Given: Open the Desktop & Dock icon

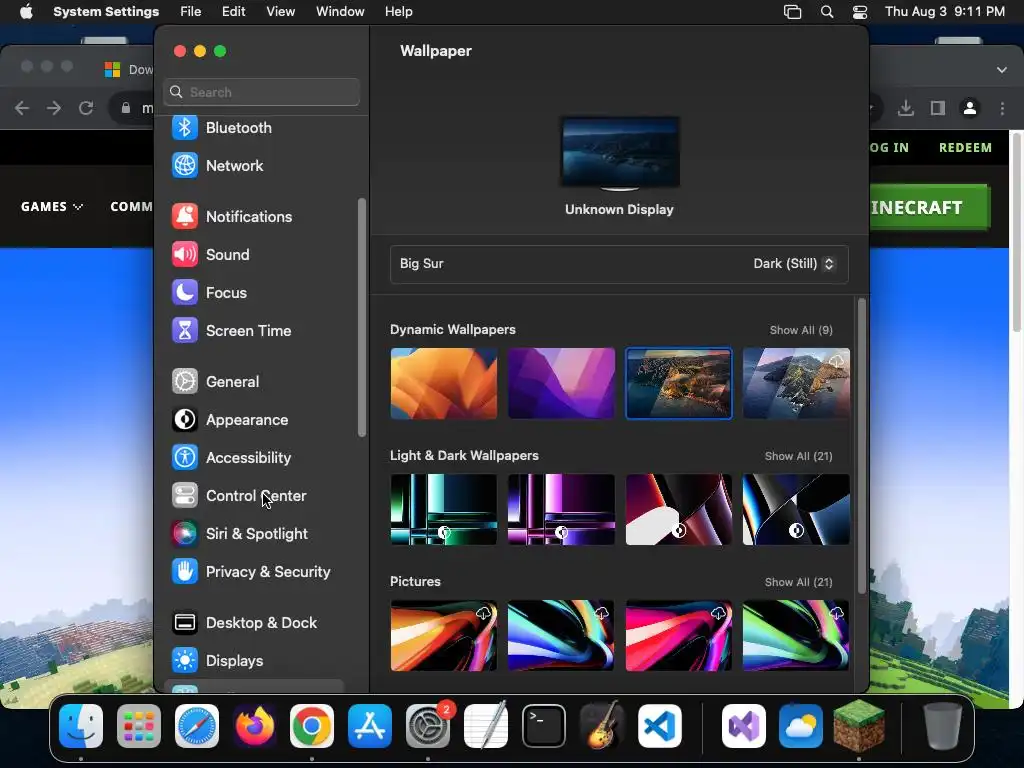Looking at the screenshot, I should tap(185, 622).
